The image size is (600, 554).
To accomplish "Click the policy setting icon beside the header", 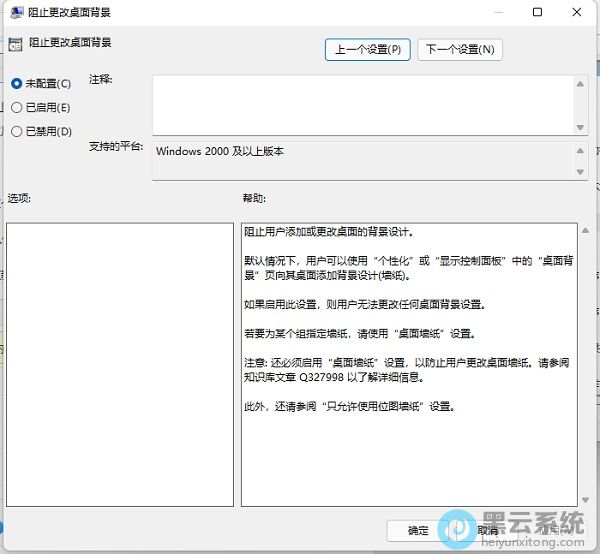I will (x=15, y=43).
